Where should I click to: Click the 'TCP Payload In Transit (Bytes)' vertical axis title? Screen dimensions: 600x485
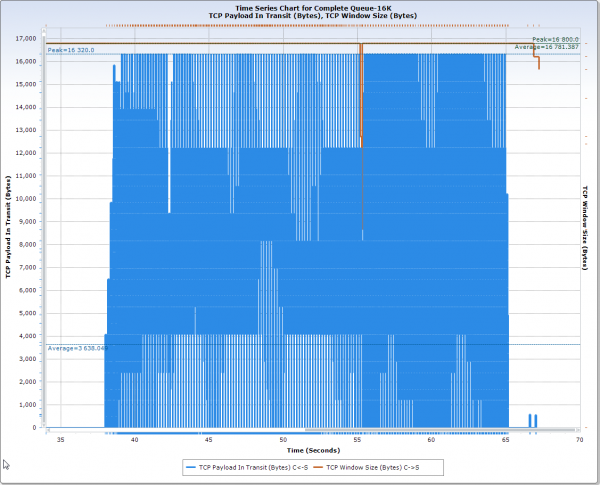8,227
